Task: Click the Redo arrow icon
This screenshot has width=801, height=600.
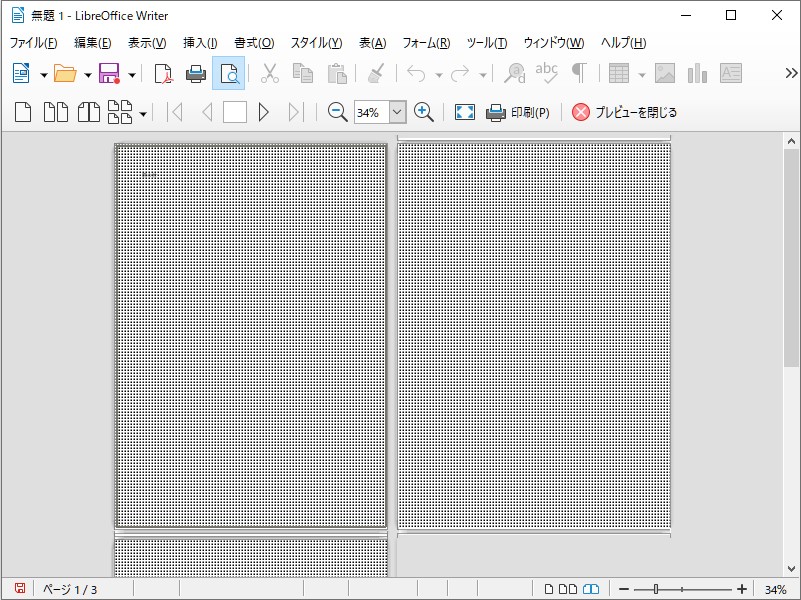Action: point(460,74)
